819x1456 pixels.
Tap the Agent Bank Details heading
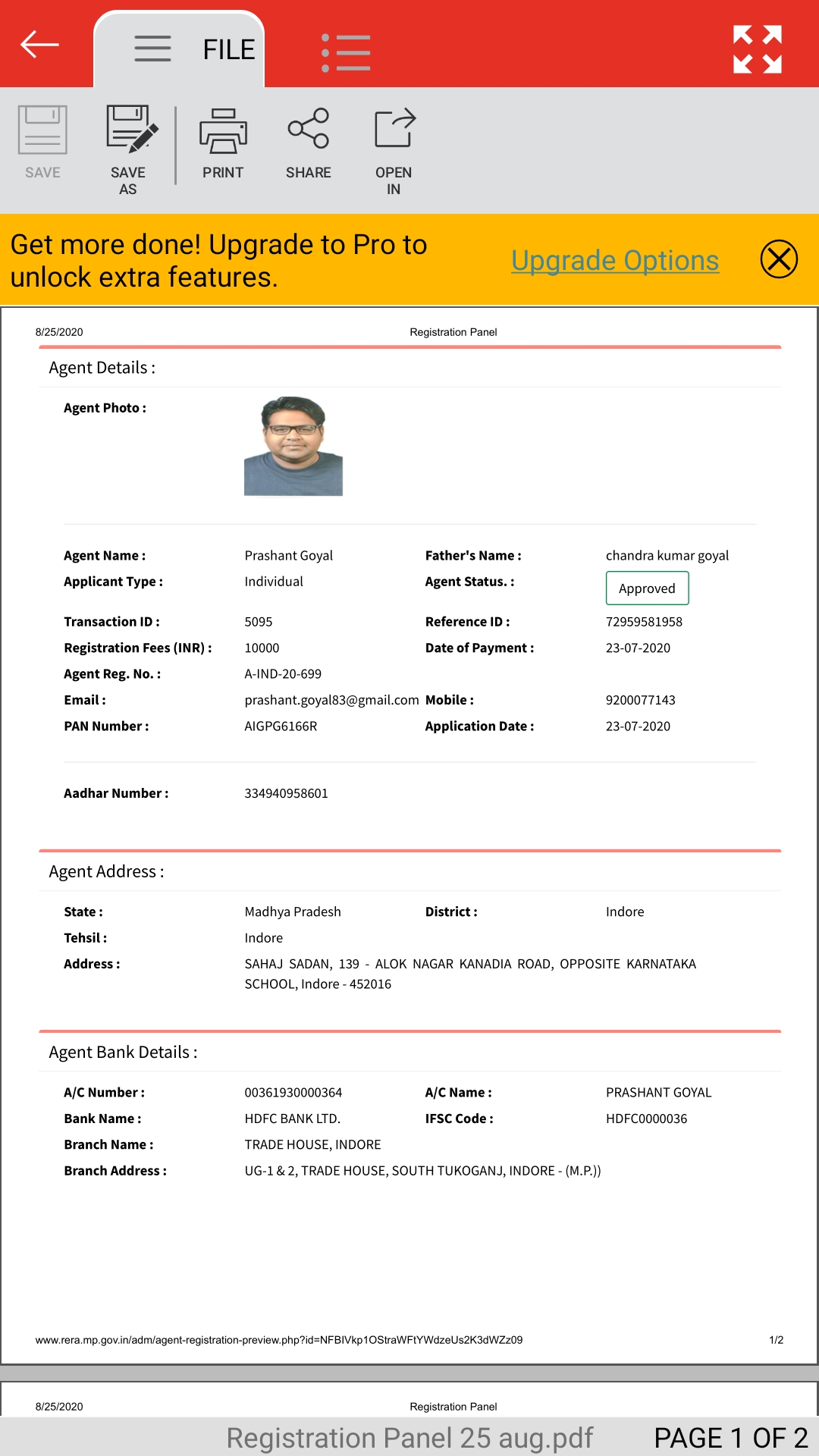pos(123,1053)
